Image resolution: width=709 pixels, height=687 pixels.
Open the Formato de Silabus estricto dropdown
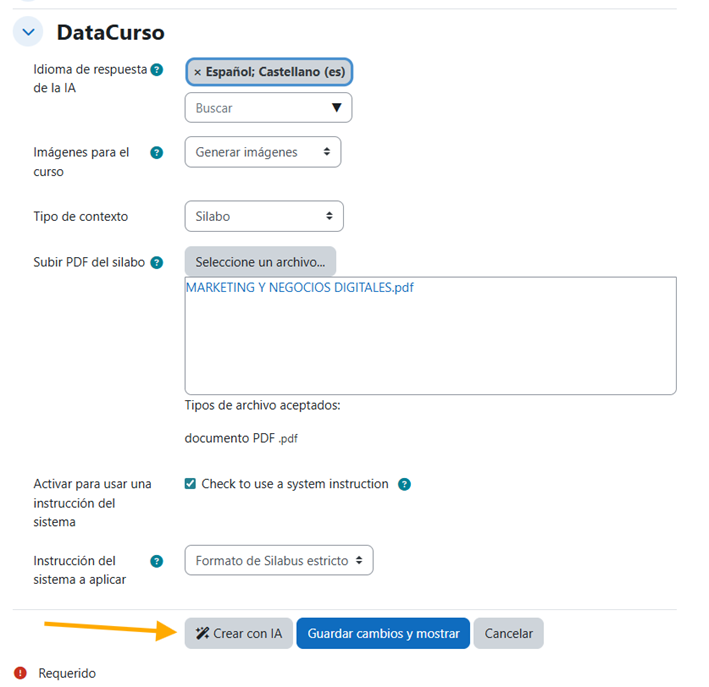pos(278,561)
